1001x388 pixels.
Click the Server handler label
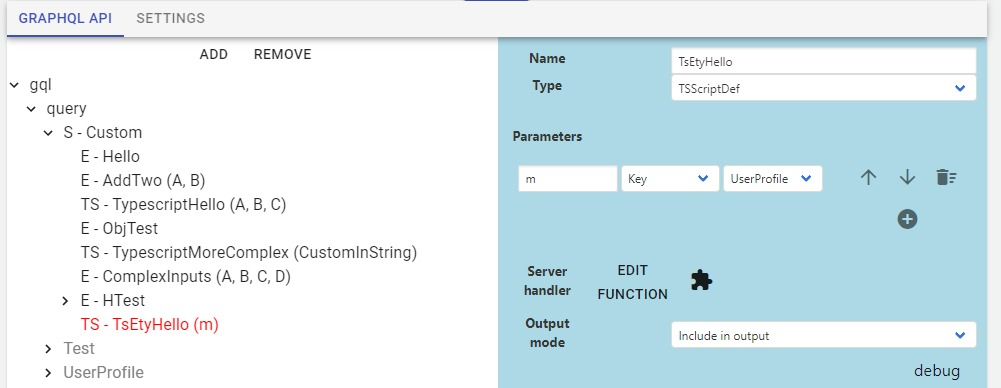(547, 281)
